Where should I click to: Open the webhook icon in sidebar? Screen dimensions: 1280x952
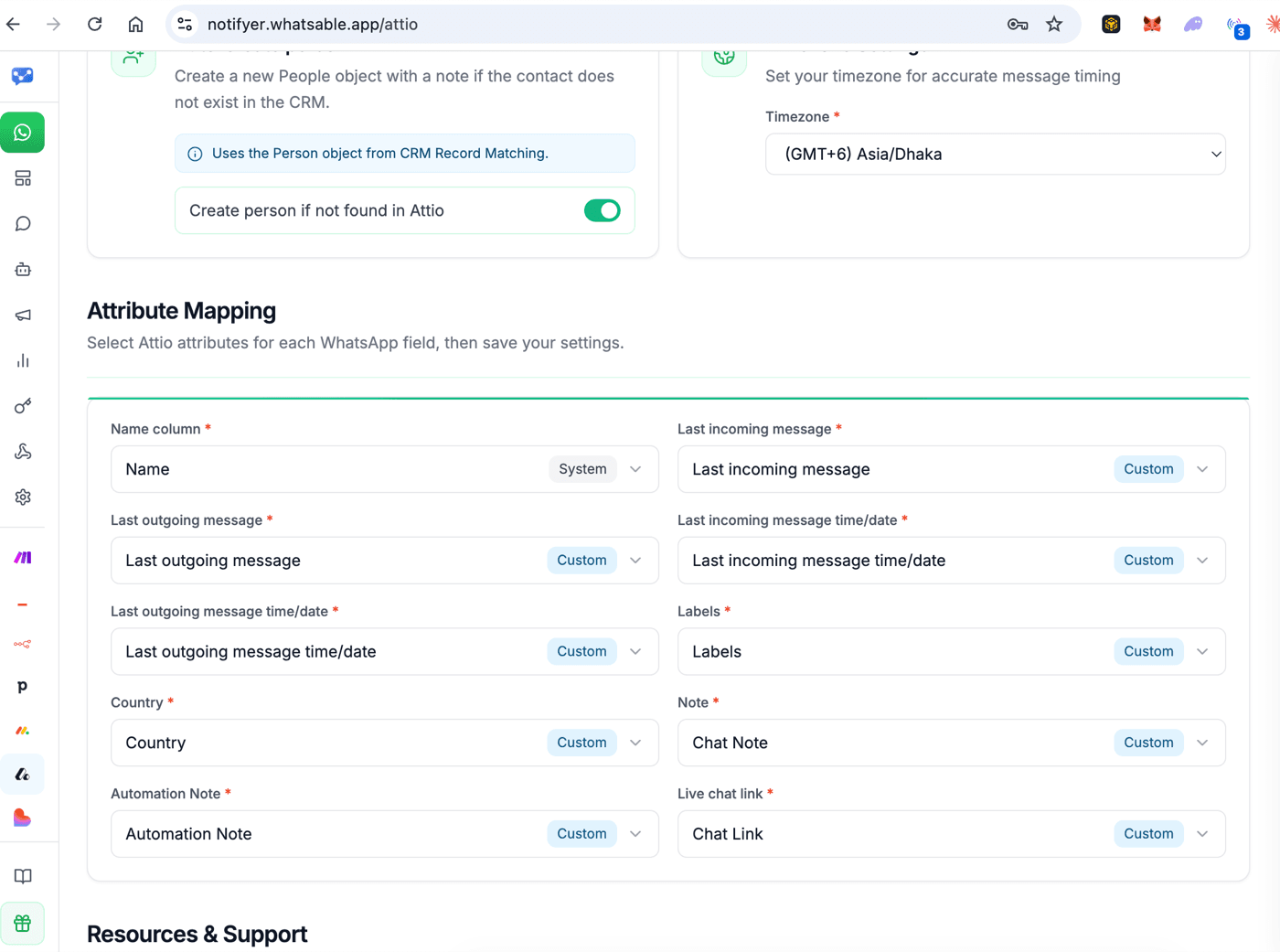point(23,452)
